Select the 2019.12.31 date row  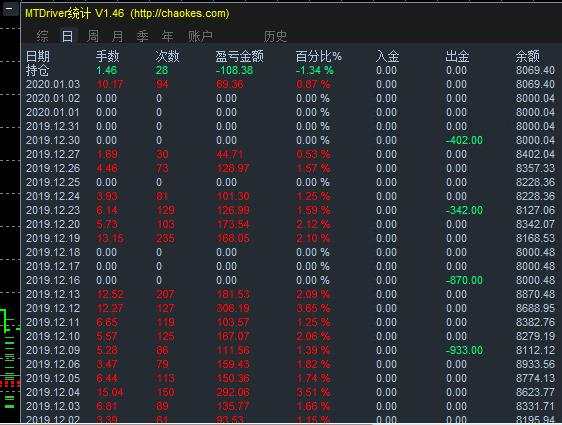click(53, 126)
